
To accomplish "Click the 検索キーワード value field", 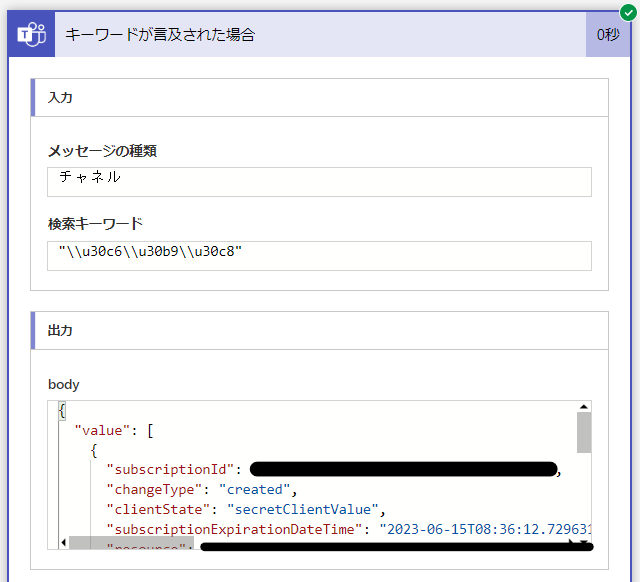I will point(319,255).
